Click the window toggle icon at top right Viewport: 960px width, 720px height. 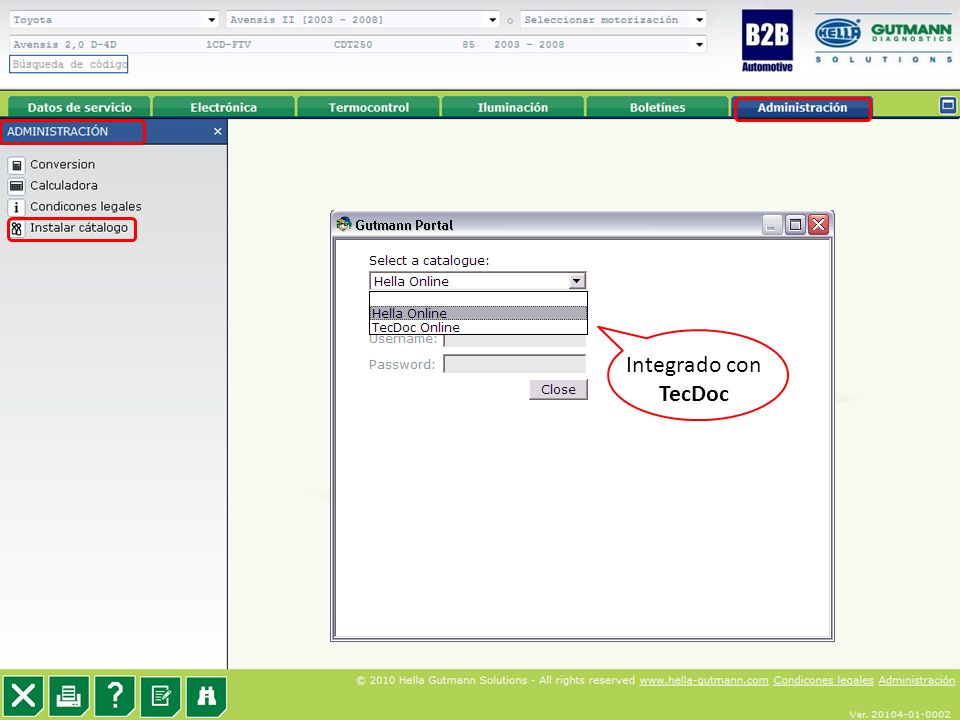click(947, 105)
